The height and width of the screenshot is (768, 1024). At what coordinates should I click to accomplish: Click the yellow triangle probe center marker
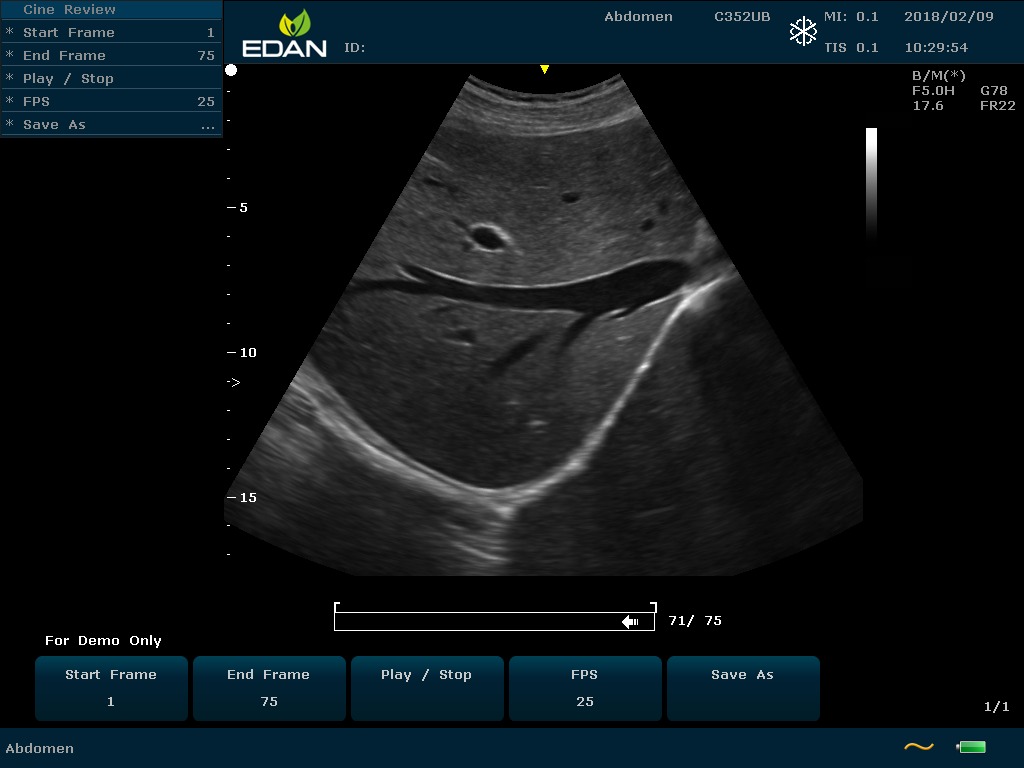(x=544, y=69)
